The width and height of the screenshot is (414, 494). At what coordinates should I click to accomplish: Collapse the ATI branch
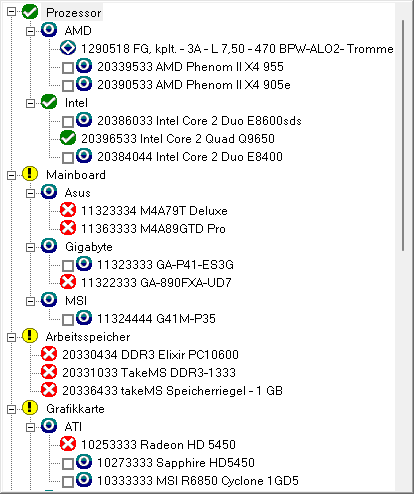tap(30, 428)
